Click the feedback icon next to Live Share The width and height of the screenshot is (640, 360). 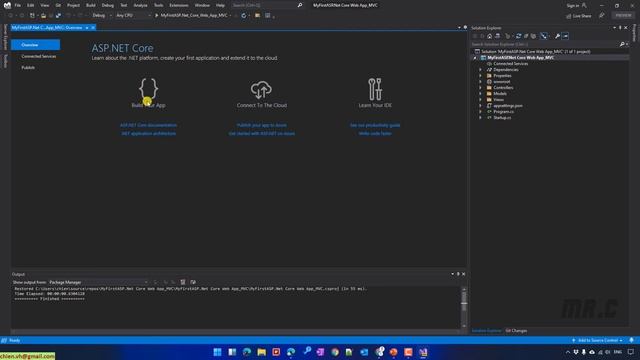point(602,16)
